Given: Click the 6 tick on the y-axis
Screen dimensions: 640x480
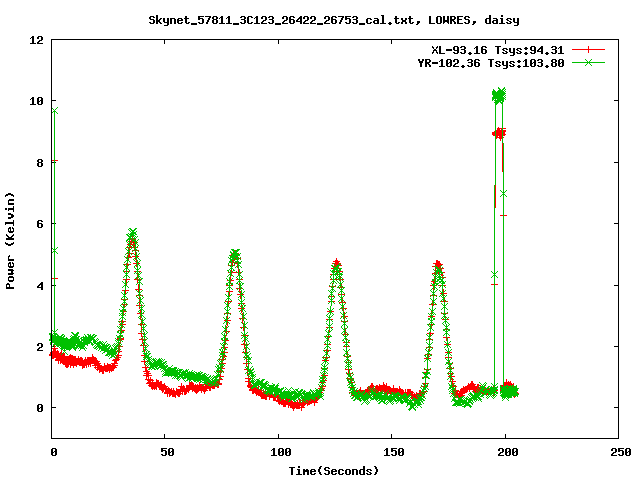Looking at the screenshot, I should tap(38, 224).
